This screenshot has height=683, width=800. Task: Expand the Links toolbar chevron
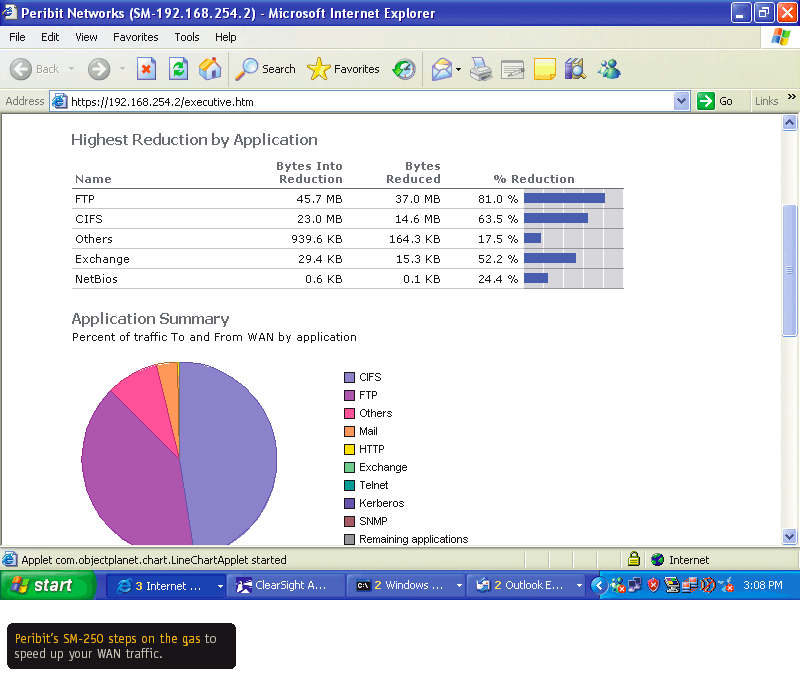791,96
